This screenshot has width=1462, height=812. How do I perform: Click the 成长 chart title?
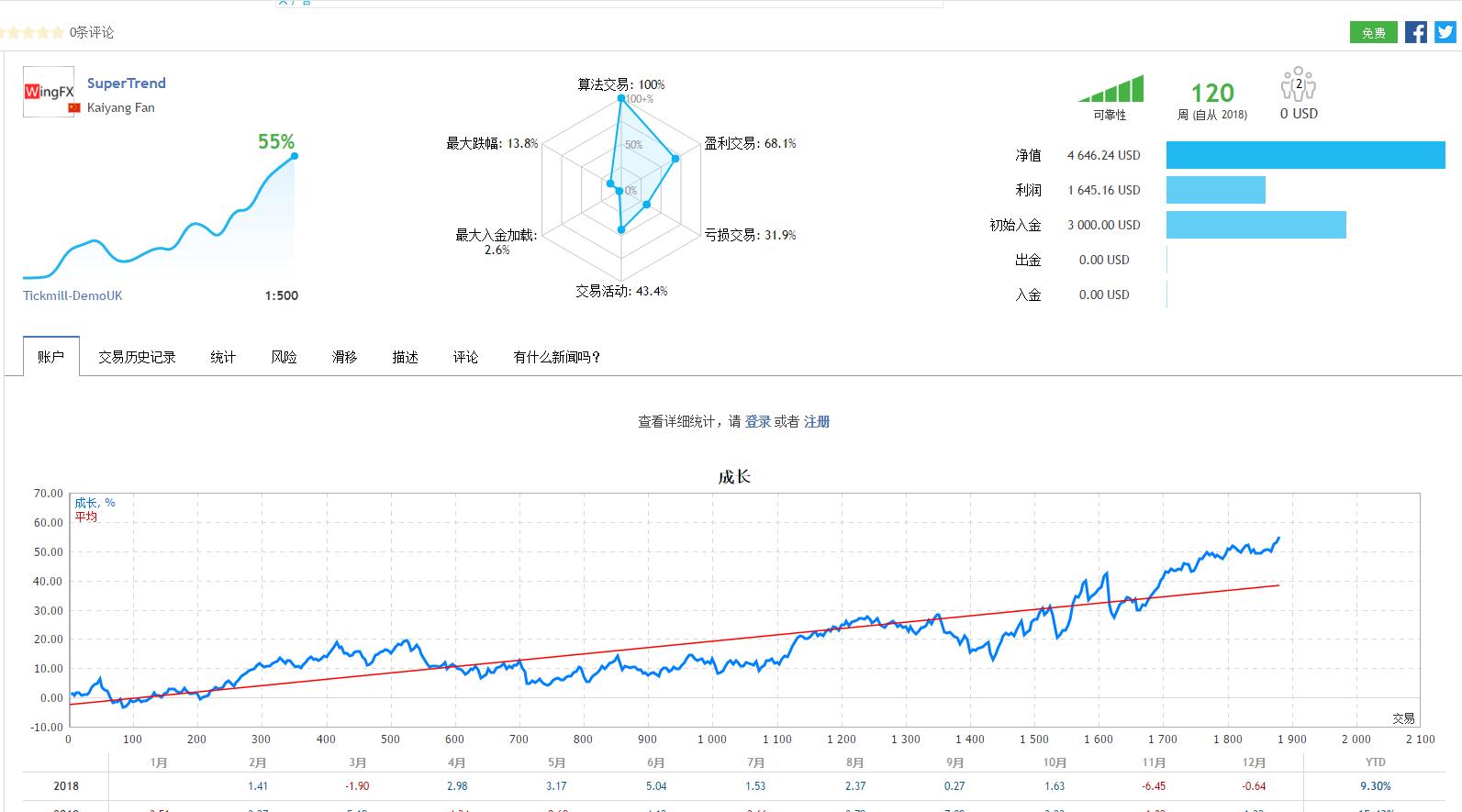(x=734, y=476)
